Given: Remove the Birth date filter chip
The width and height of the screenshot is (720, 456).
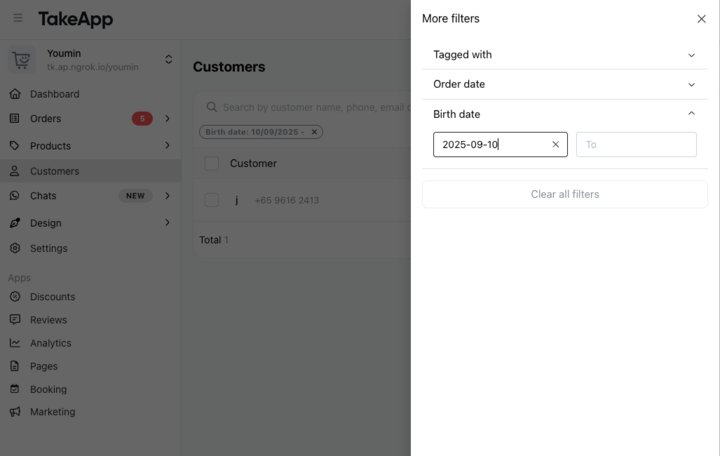Looking at the screenshot, I should (x=314, y=132).
